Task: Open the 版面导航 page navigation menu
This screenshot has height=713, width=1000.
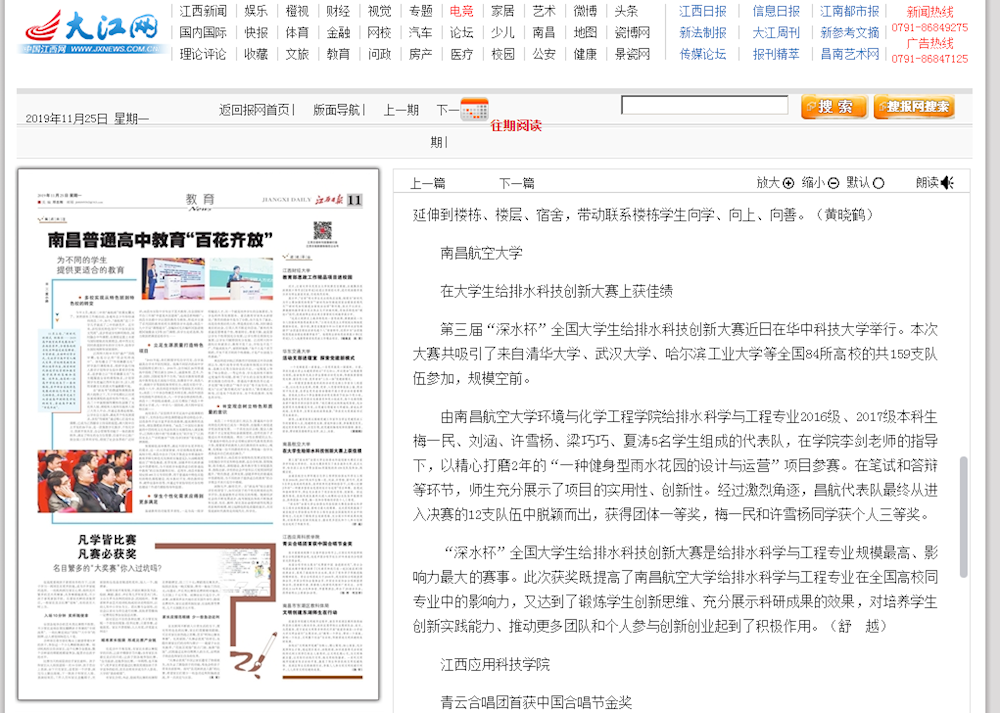Action: point(337,110)
